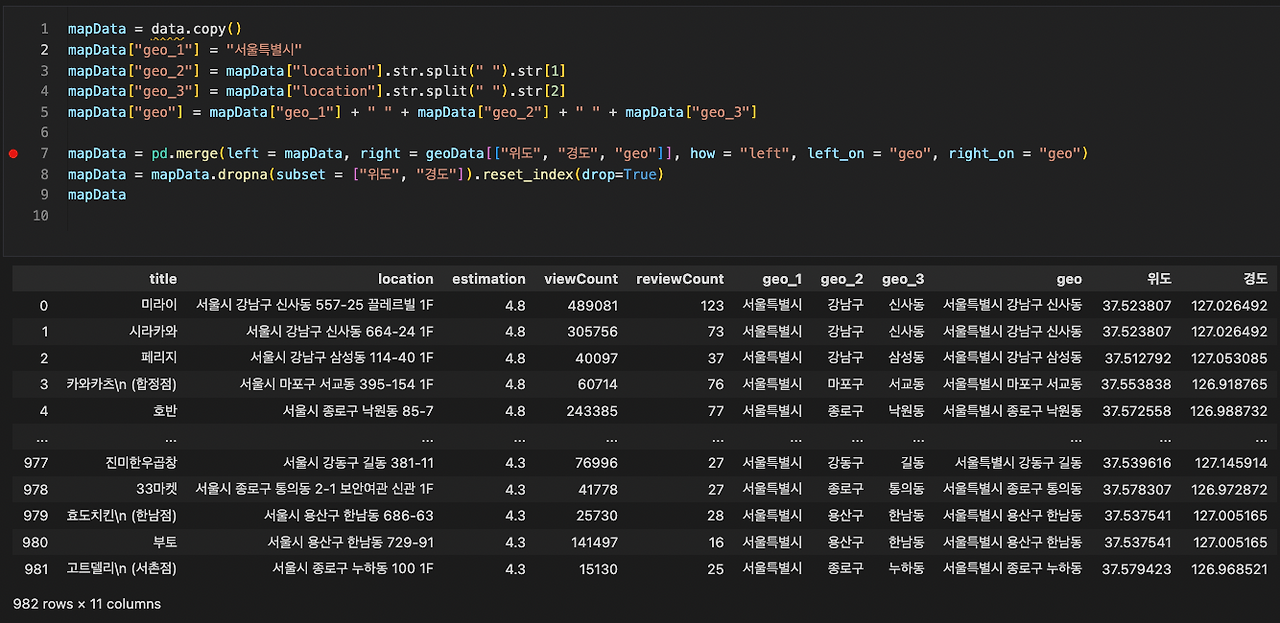Click geo cell 서울특별시 마포구 서교동
The height and width of the screenshot is (623, 1280).
click(1012, 383)
